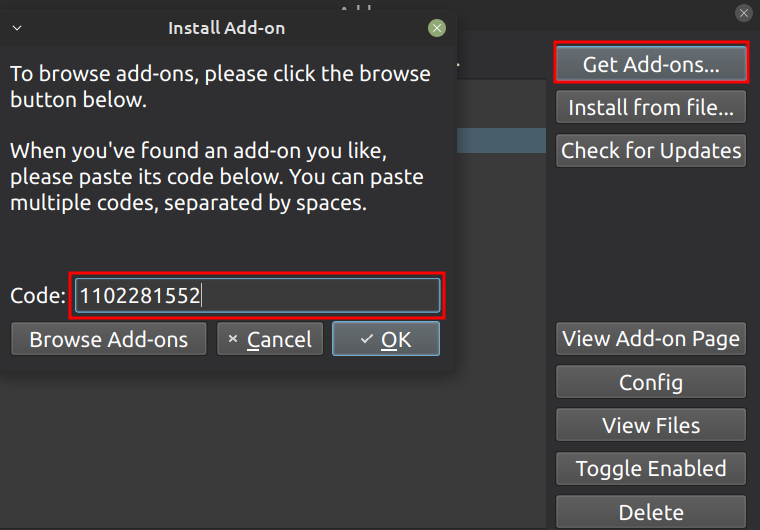760x530 pixels.
Task: Open the window menu chevron in the dialog title bar
Action: point(17,28)
